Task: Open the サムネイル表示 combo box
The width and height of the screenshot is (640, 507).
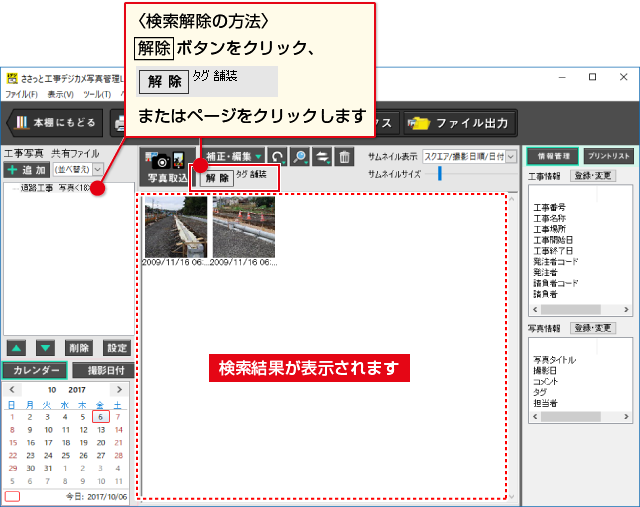Action: pos(469,156)
